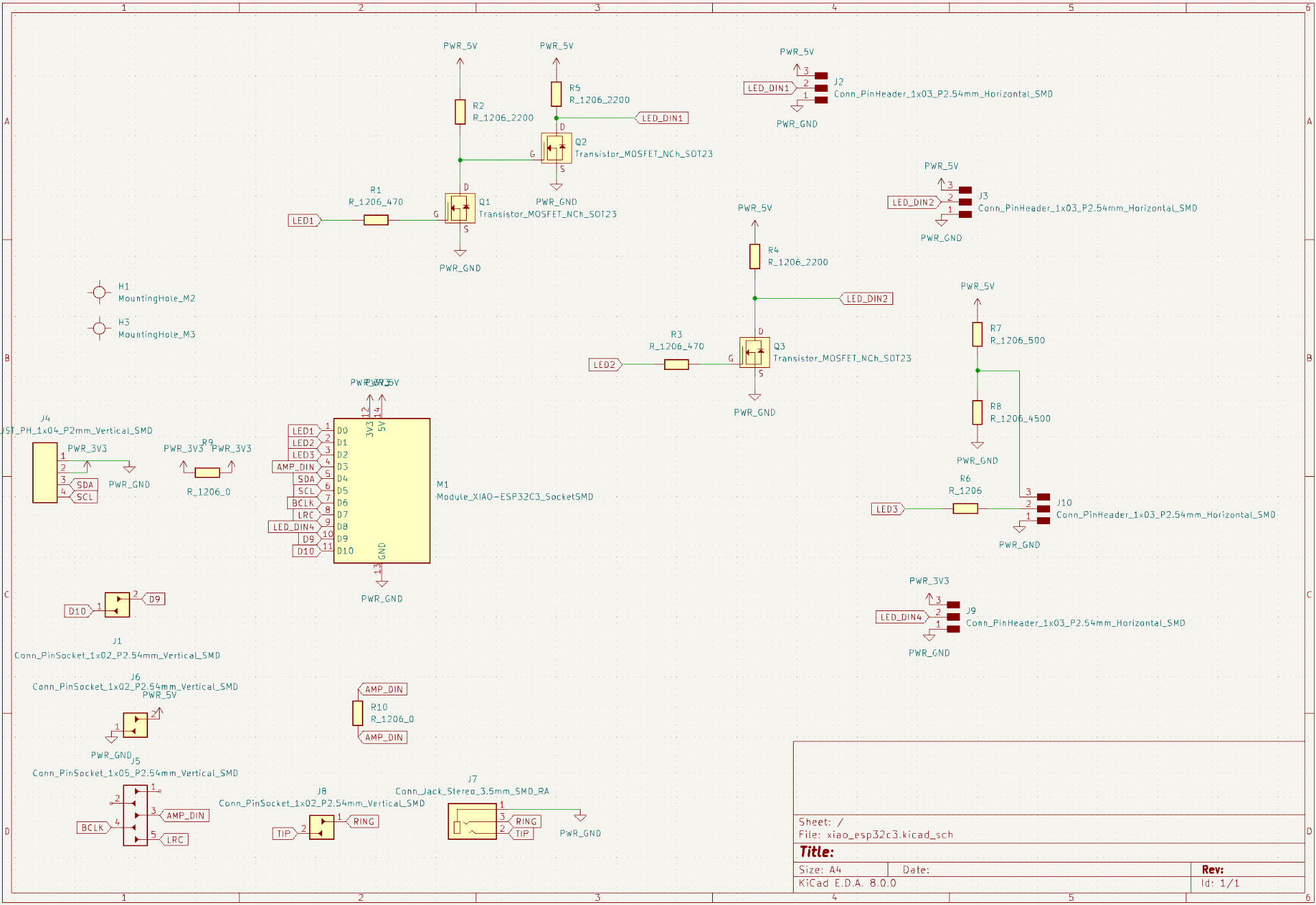Click the BCLK label on J5 connector

(x=93, y=828)
